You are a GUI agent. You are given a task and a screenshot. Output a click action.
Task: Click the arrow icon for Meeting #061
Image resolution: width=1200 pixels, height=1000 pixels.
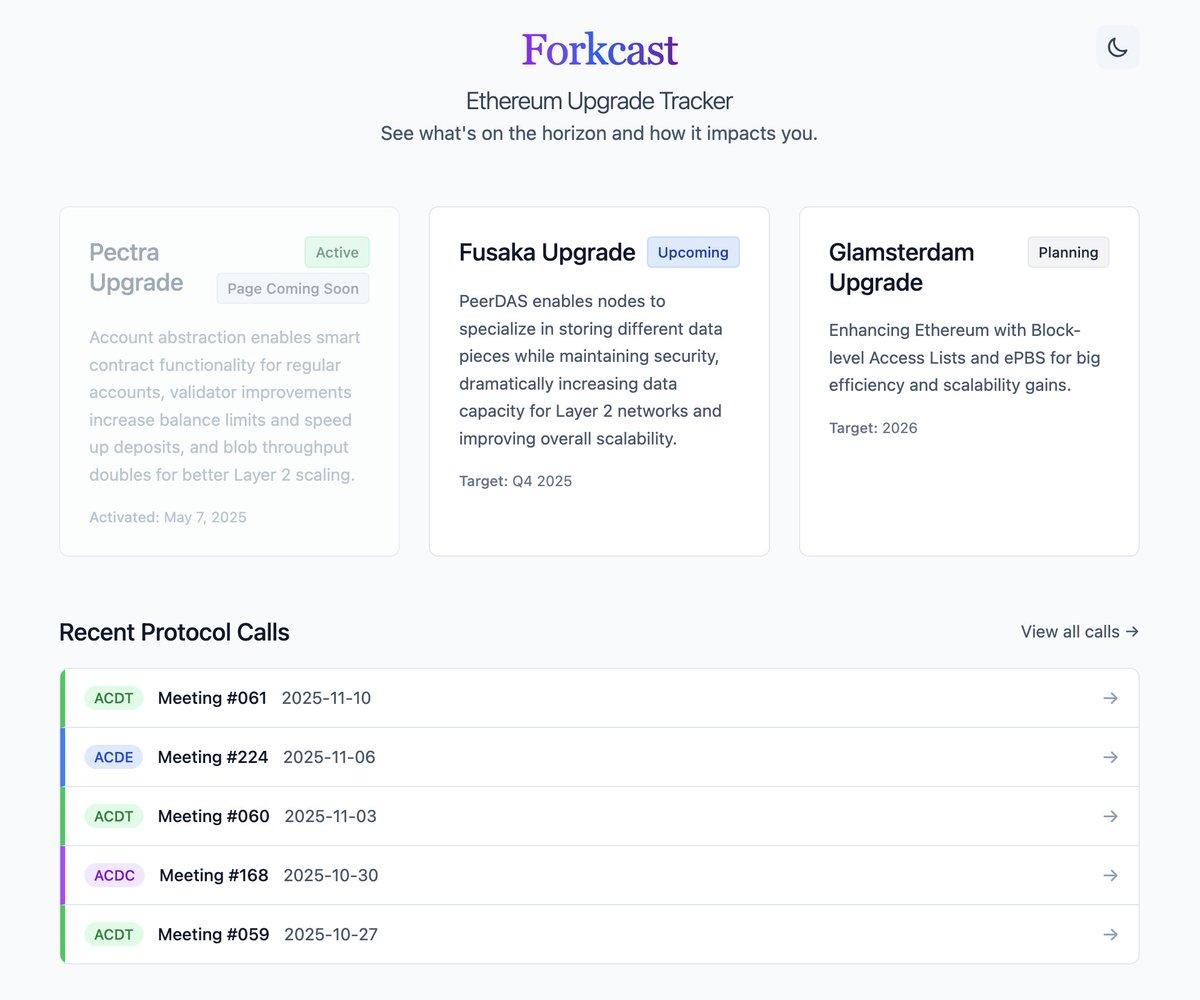pyautogui.click(x=1110, y=698)
